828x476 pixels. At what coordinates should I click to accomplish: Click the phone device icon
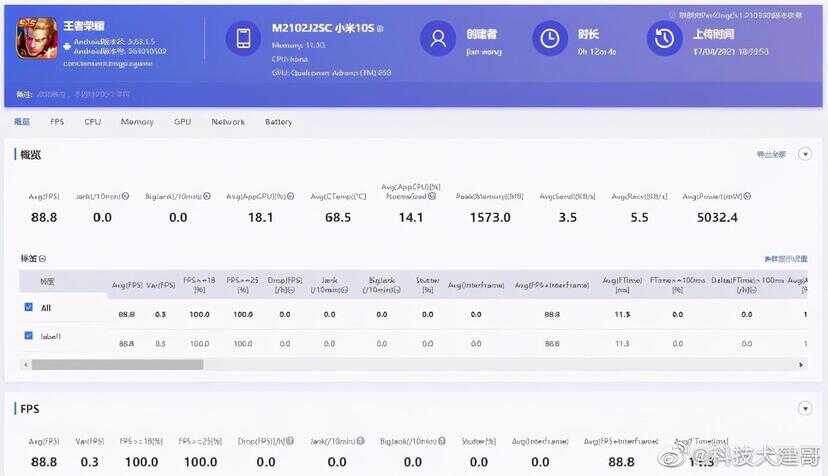243,38
